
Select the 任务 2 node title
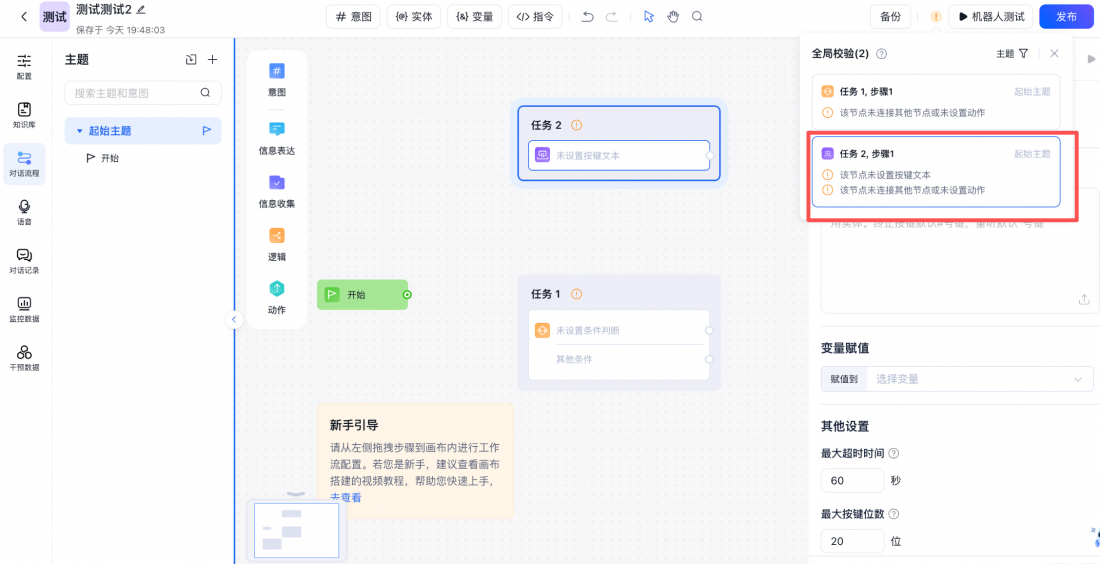click(x=546, y=125)
